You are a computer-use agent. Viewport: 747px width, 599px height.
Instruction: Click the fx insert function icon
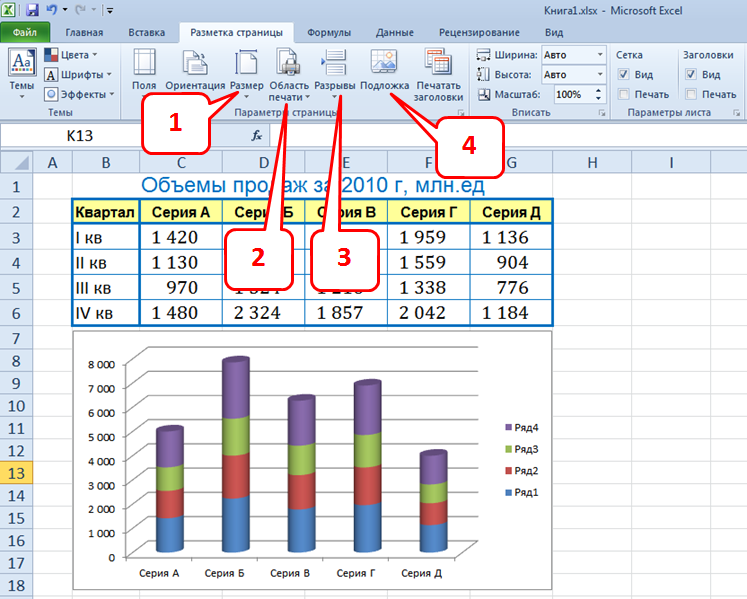click(257, 135)
